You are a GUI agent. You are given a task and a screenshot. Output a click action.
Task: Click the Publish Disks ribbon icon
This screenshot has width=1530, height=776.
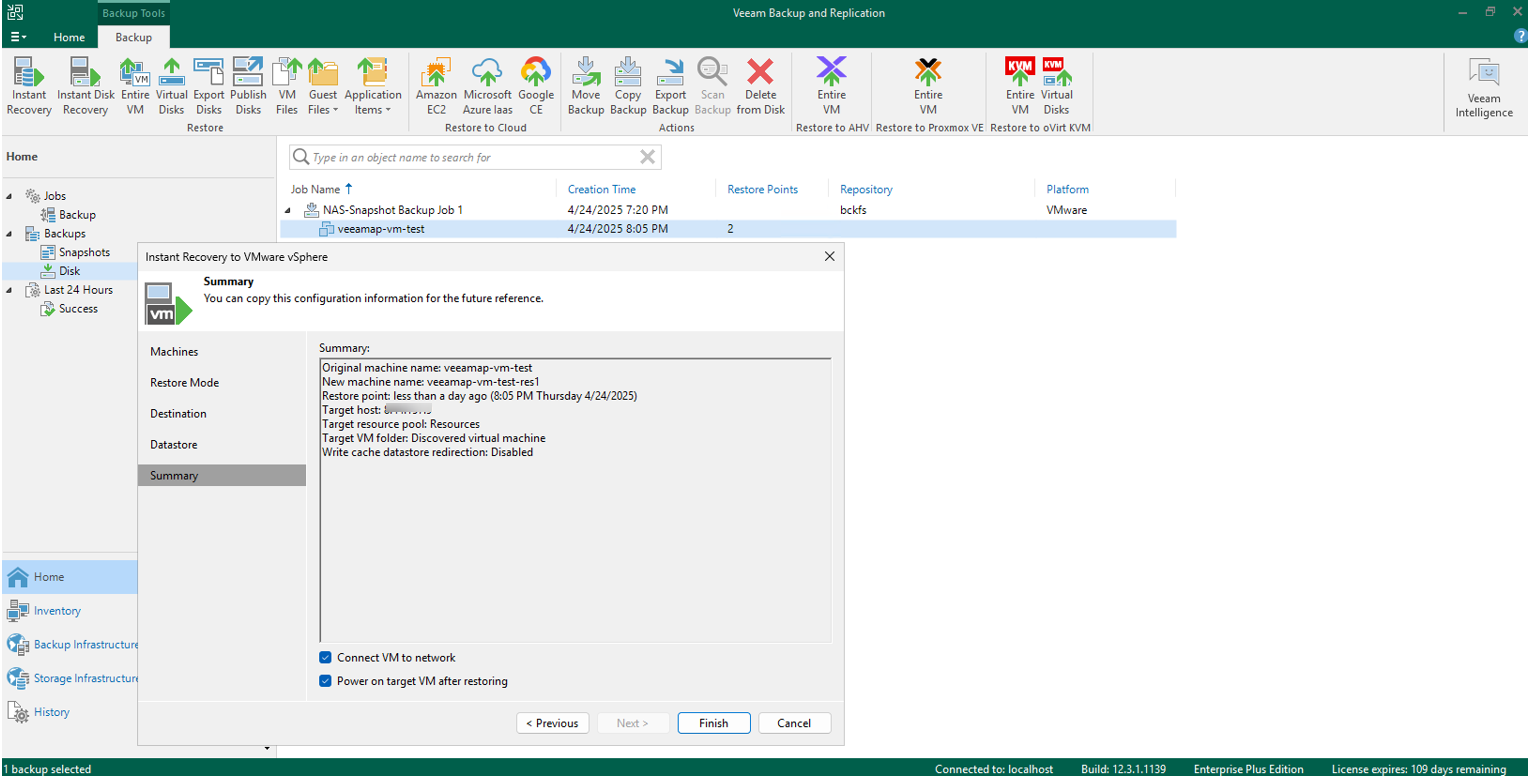(248, 86)
